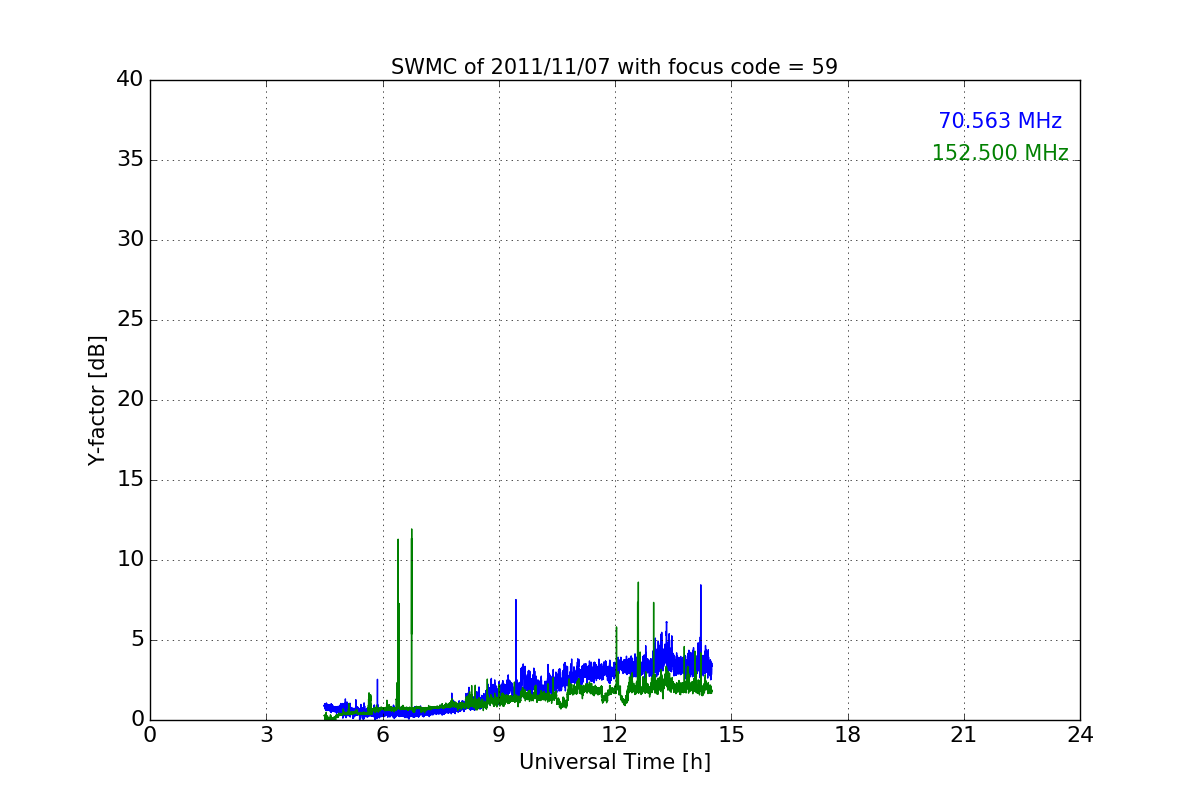
Task: Click the "Universal Time [h]" axis label
Action: pos(614,762)
